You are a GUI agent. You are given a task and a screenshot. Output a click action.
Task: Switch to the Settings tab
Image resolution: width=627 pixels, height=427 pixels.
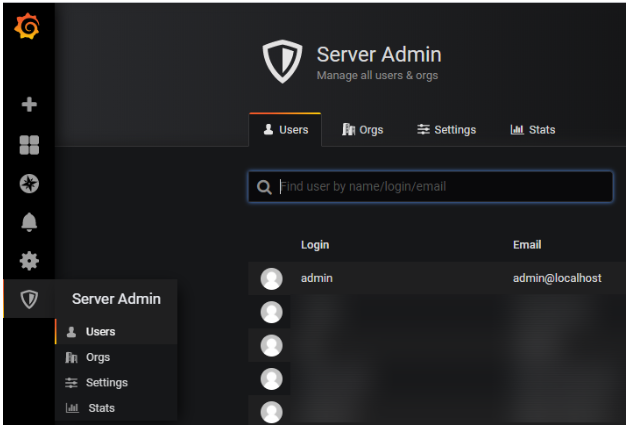click(446, 130)
